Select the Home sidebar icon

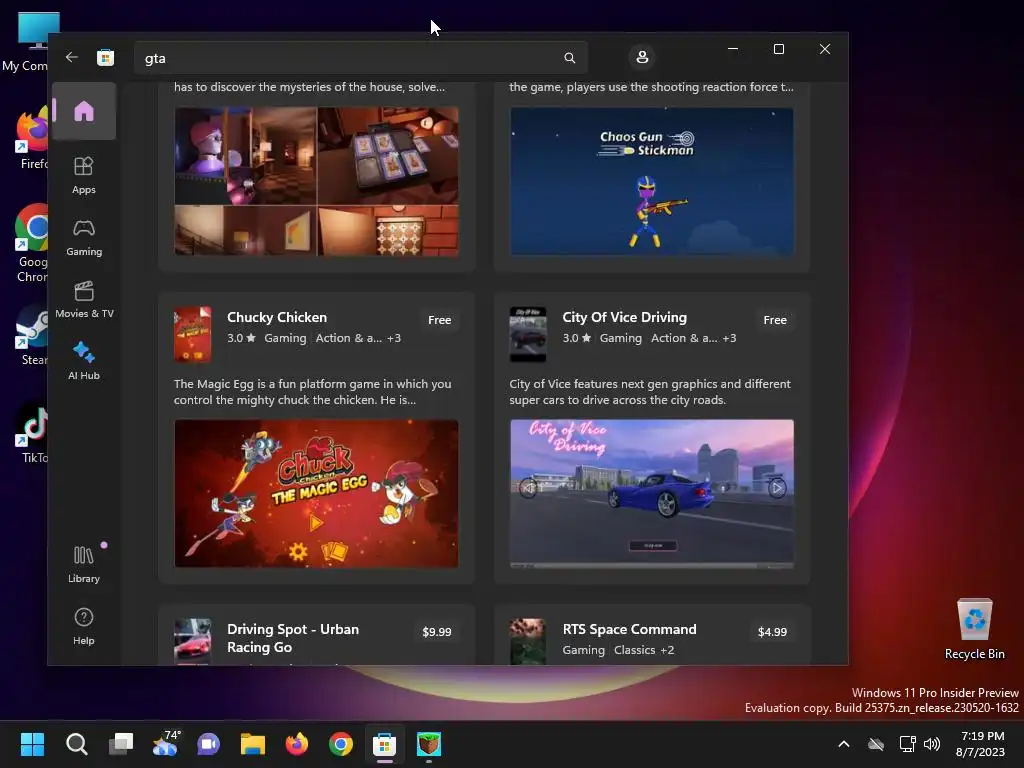[84, 111]
